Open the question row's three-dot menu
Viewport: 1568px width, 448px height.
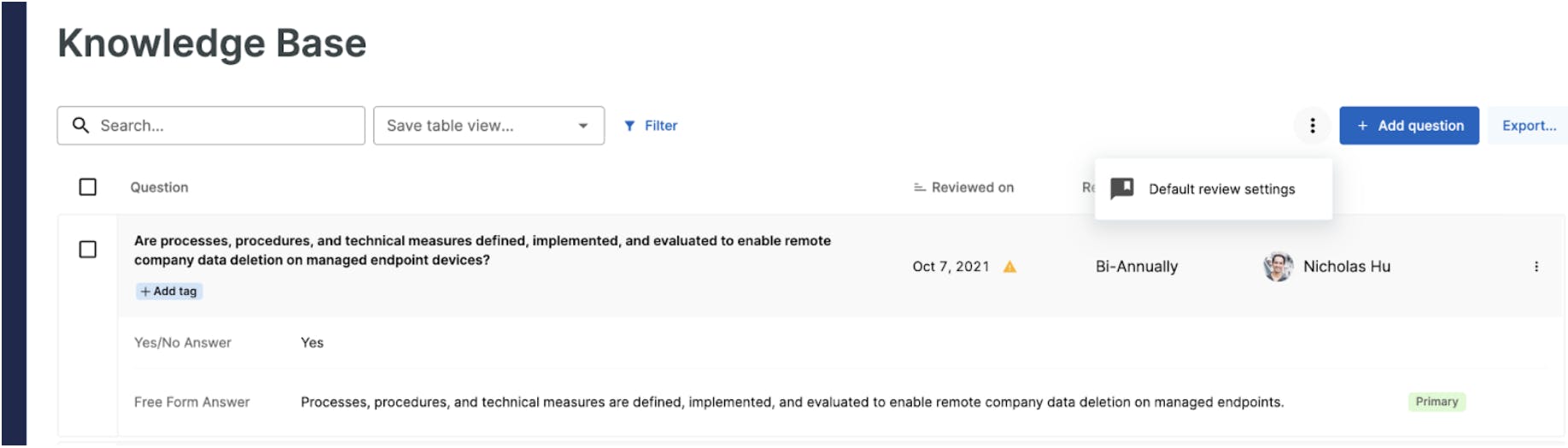tap(1536, 267)
